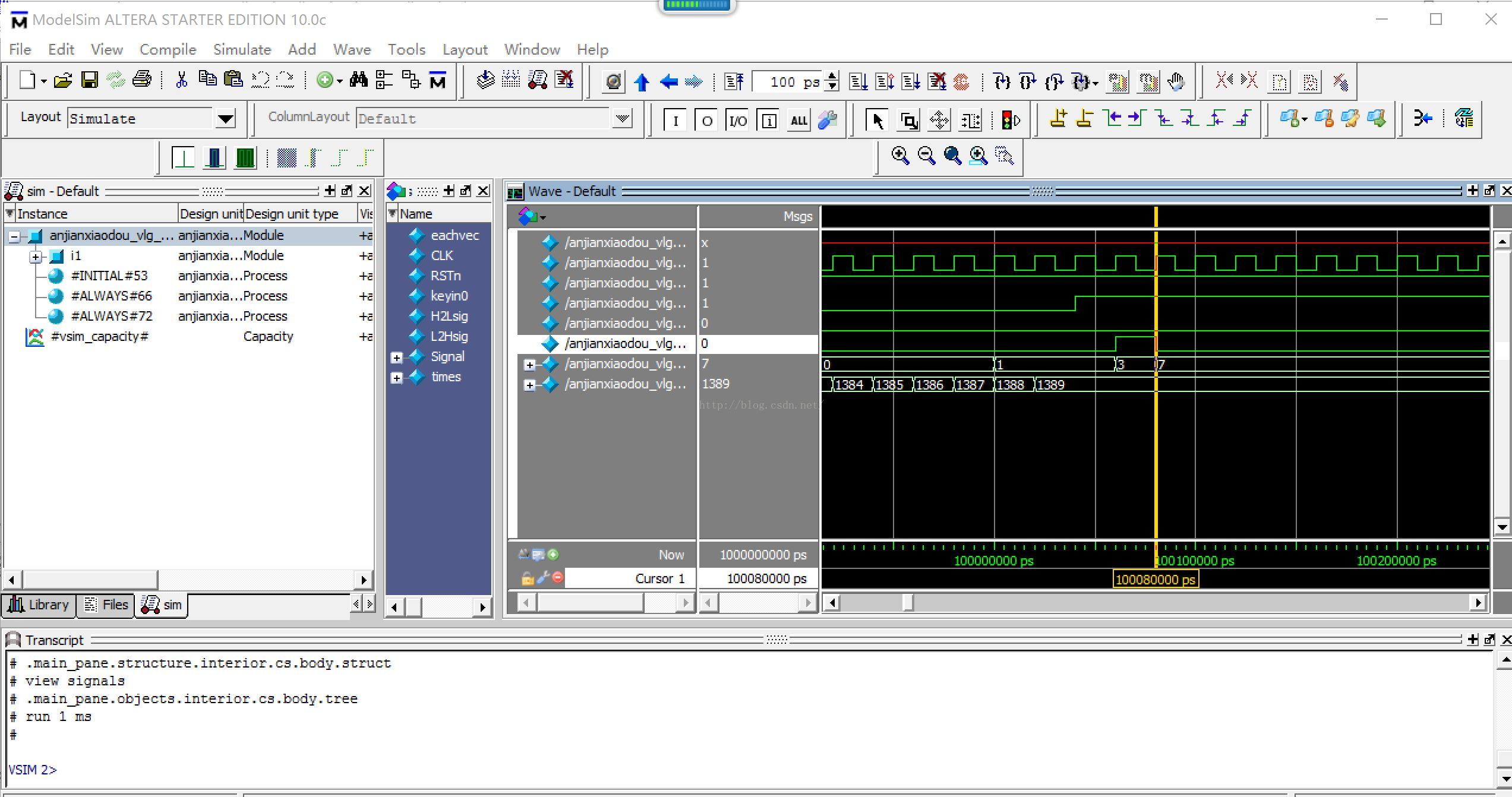The width and height of the screenshot is (1512, 797).
Task: Expand the wave signal with value 7
Action: (529, 365)
